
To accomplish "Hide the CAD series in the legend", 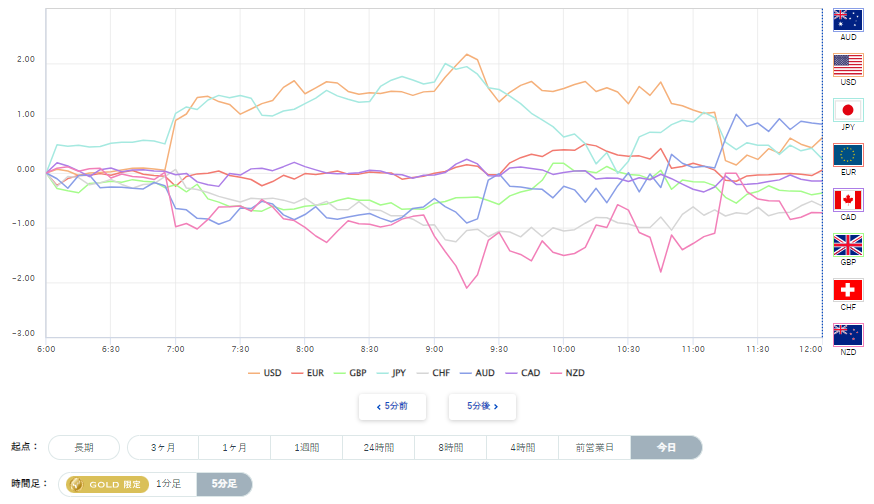I will pyautogui.click(x=523, y=373).
